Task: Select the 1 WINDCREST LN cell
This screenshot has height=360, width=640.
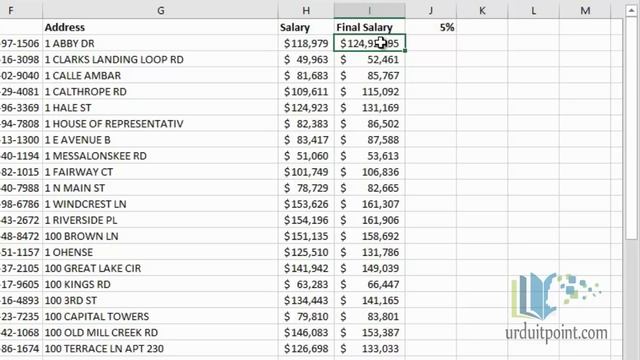Action: (x=160, y=204)
